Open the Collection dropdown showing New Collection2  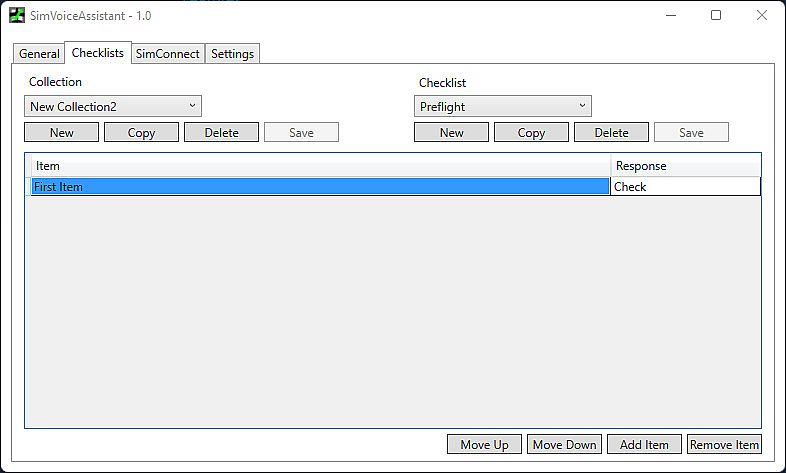click(x=113, y=106)
